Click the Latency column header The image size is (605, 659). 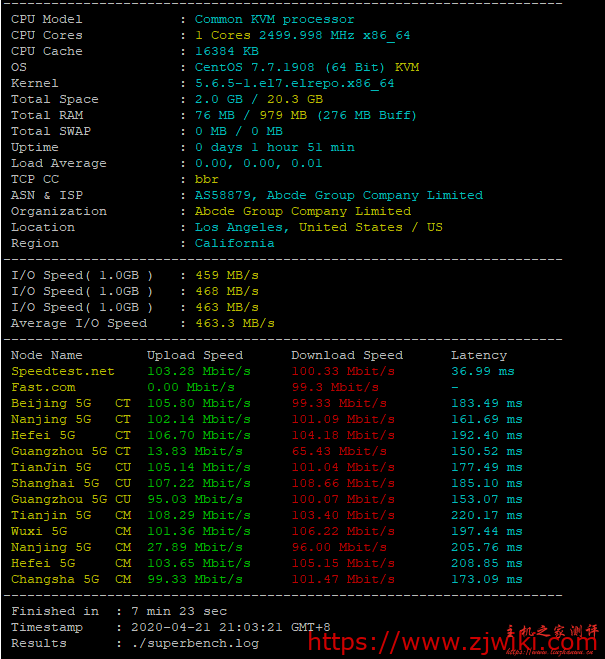point(479,355)
